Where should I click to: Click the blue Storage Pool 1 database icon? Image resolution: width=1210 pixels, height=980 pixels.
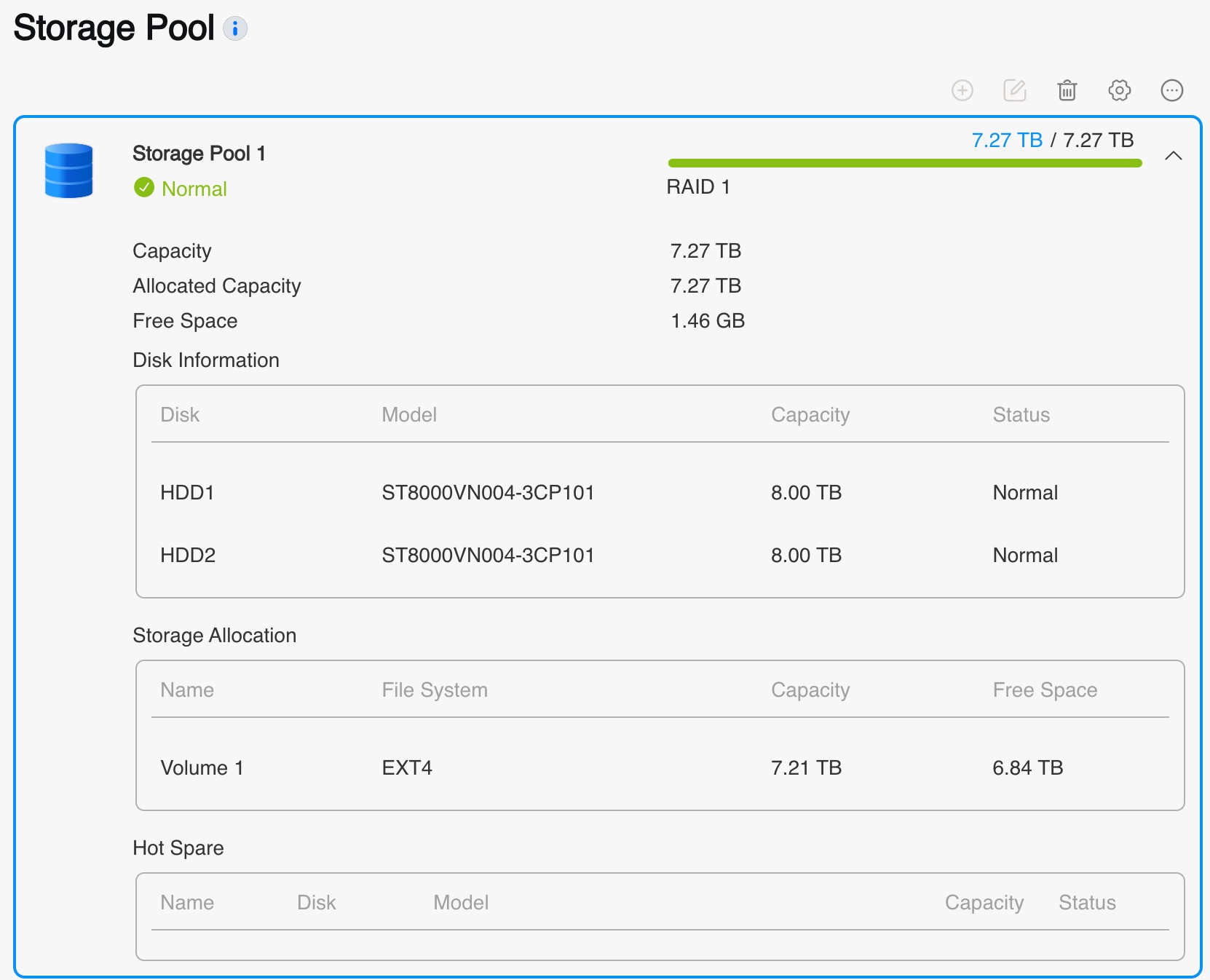(x=68, y=171)
